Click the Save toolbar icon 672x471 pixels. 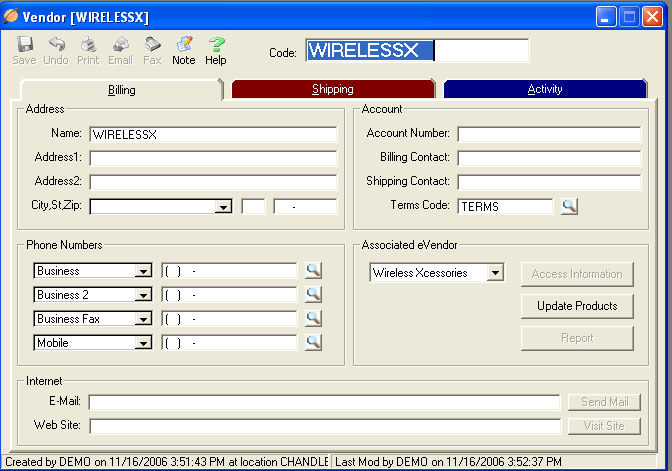(24, 51)
